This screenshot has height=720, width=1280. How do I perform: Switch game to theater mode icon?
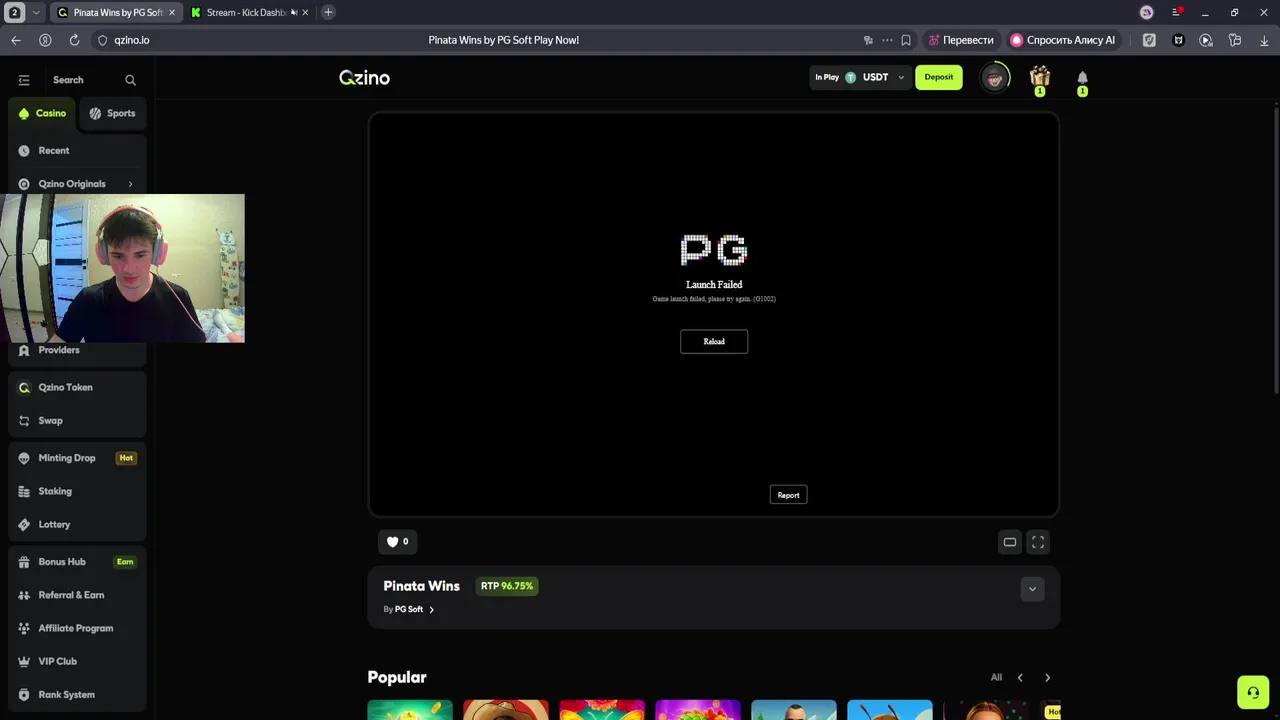tap(1010, 542)
